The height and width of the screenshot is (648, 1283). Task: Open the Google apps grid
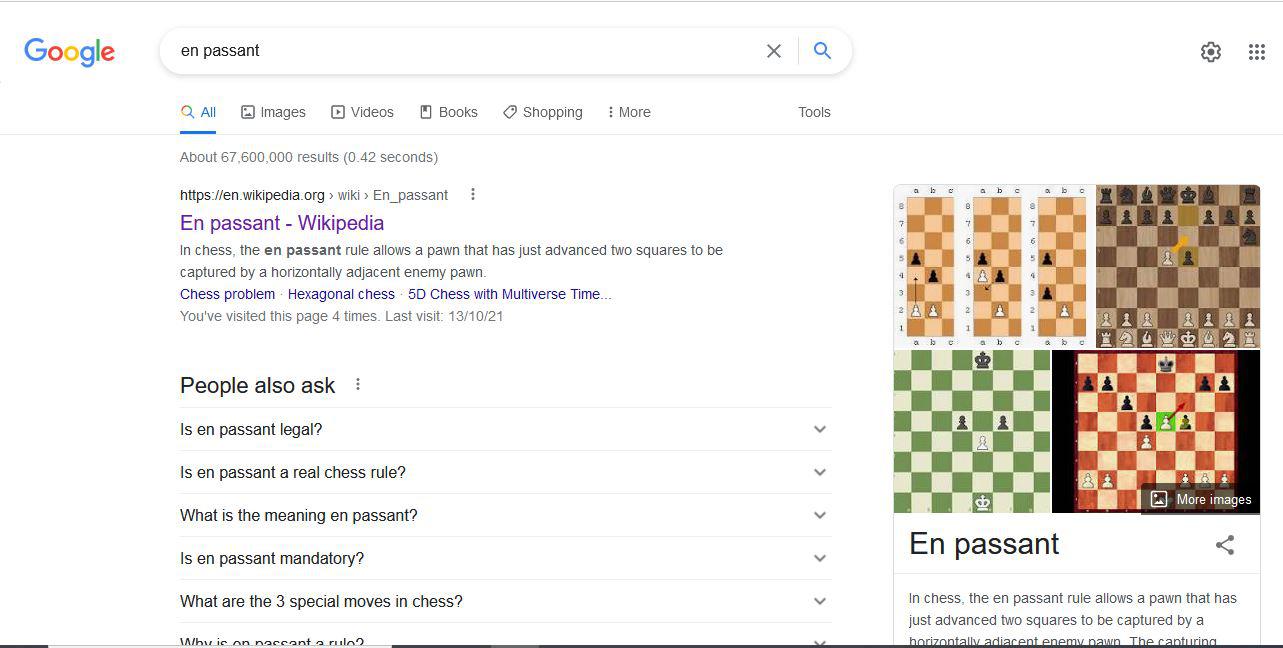[1257, 52]
